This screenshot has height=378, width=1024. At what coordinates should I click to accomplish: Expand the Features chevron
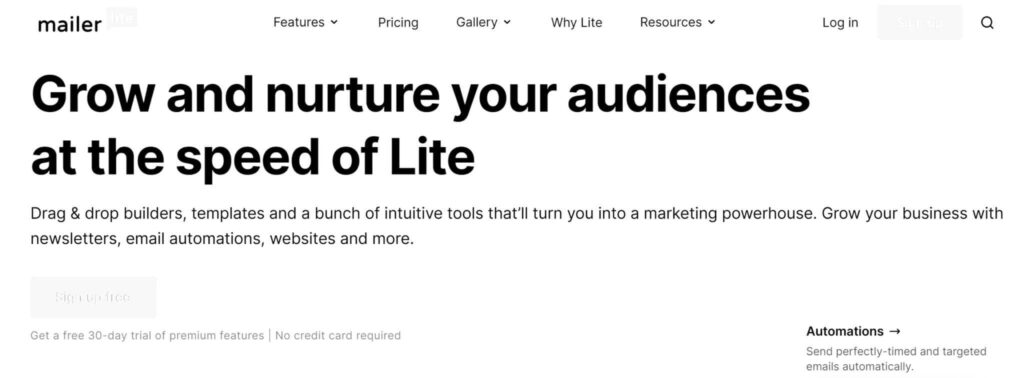coord(334,22)
